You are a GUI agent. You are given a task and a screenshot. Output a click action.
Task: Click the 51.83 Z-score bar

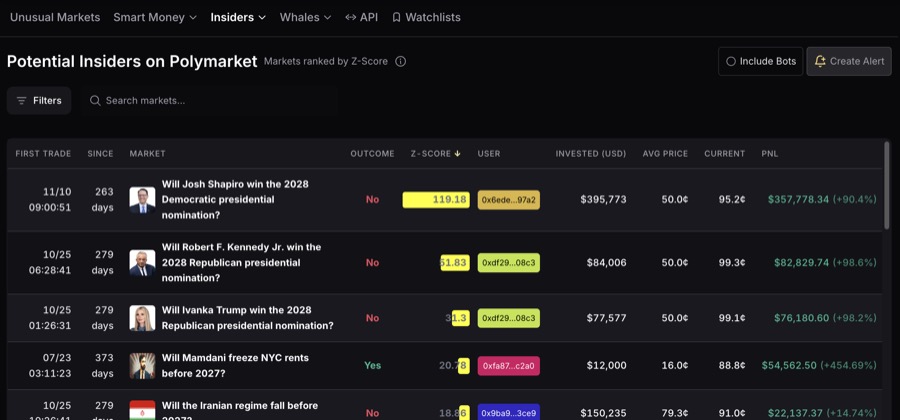tap(455, 263)
